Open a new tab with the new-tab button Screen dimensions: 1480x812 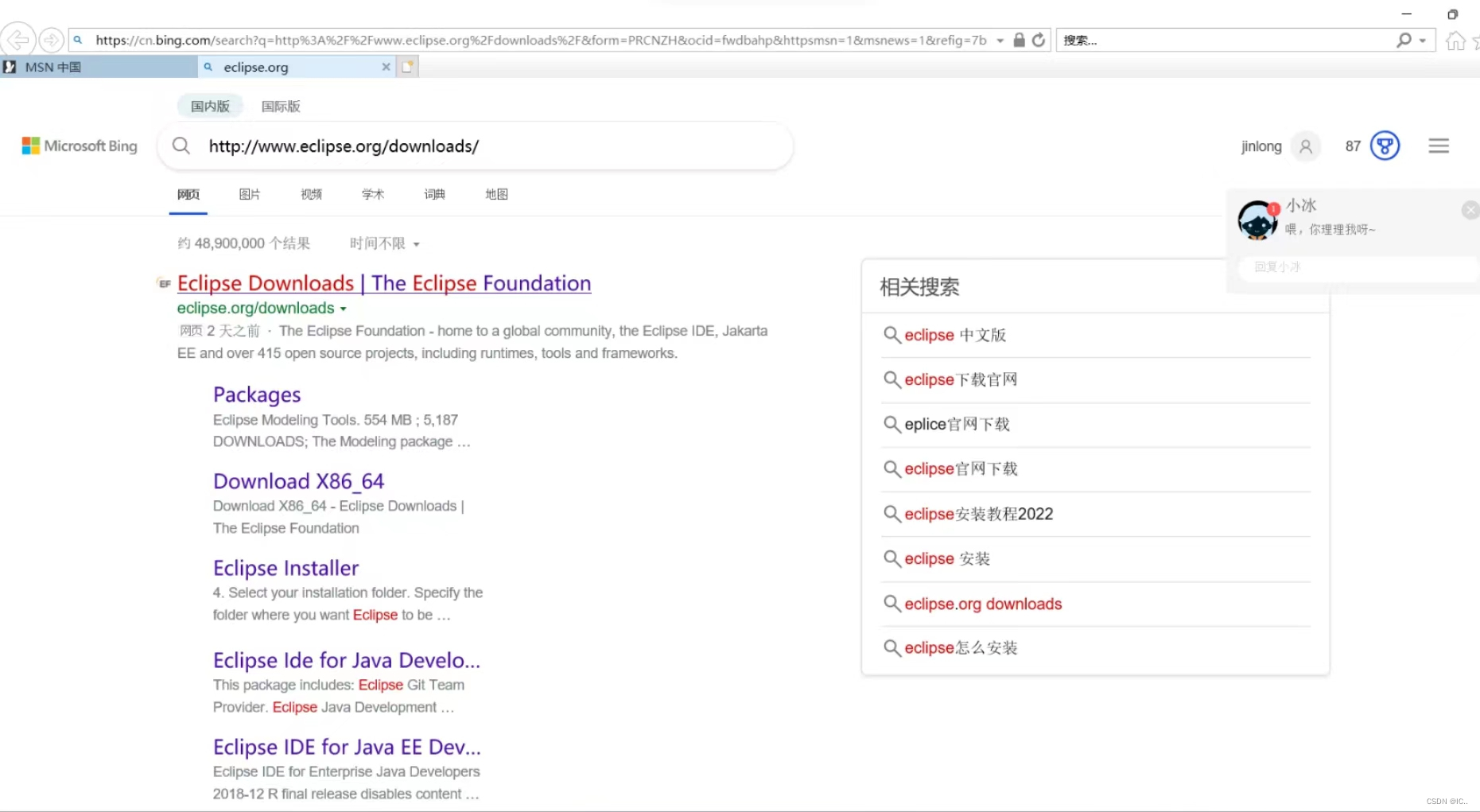point(407,67)
